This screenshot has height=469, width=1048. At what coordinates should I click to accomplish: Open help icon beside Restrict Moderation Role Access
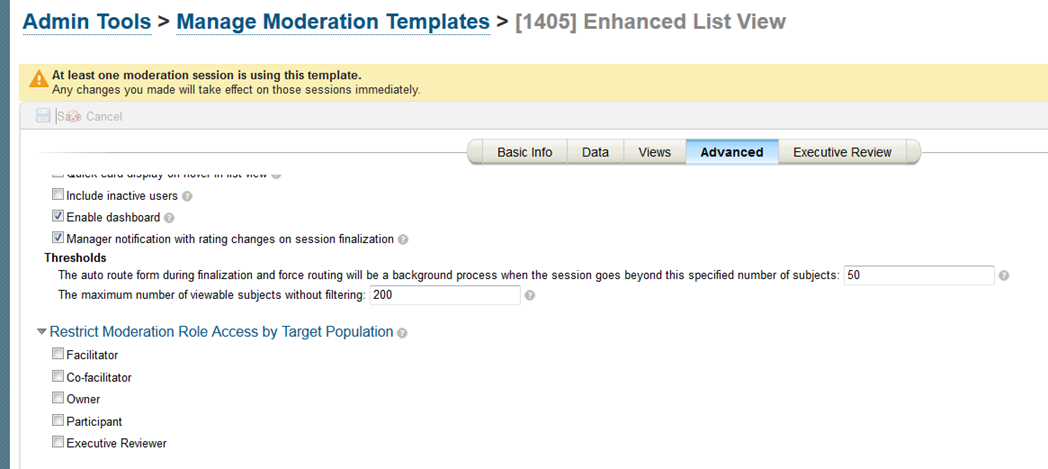coord(402,332)
